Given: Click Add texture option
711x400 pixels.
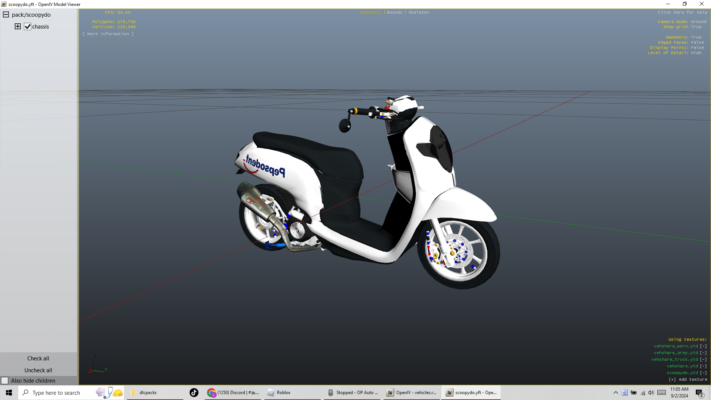Looking at the screenshot, I should pos(688,380).
